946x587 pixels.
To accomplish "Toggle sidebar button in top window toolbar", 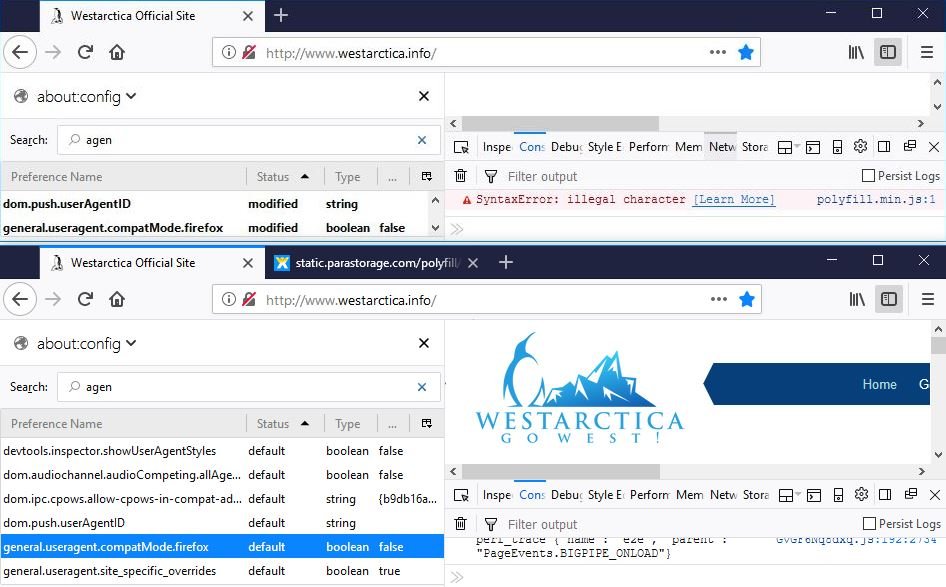I will point(887,52).
